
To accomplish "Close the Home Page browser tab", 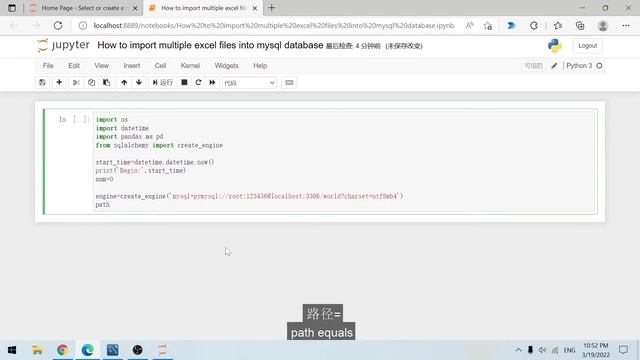I will (x=135, y=8).
